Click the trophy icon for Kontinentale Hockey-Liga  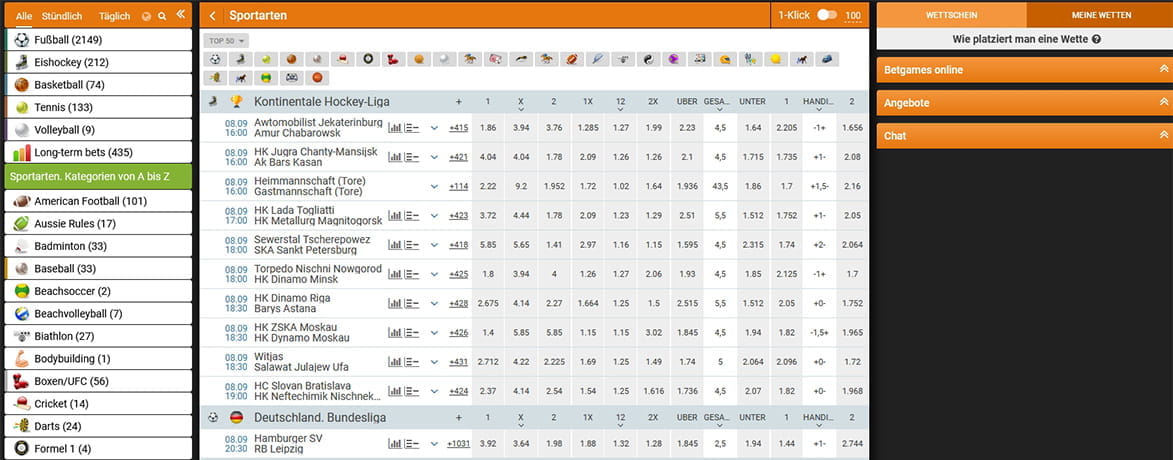click(236, 101)
